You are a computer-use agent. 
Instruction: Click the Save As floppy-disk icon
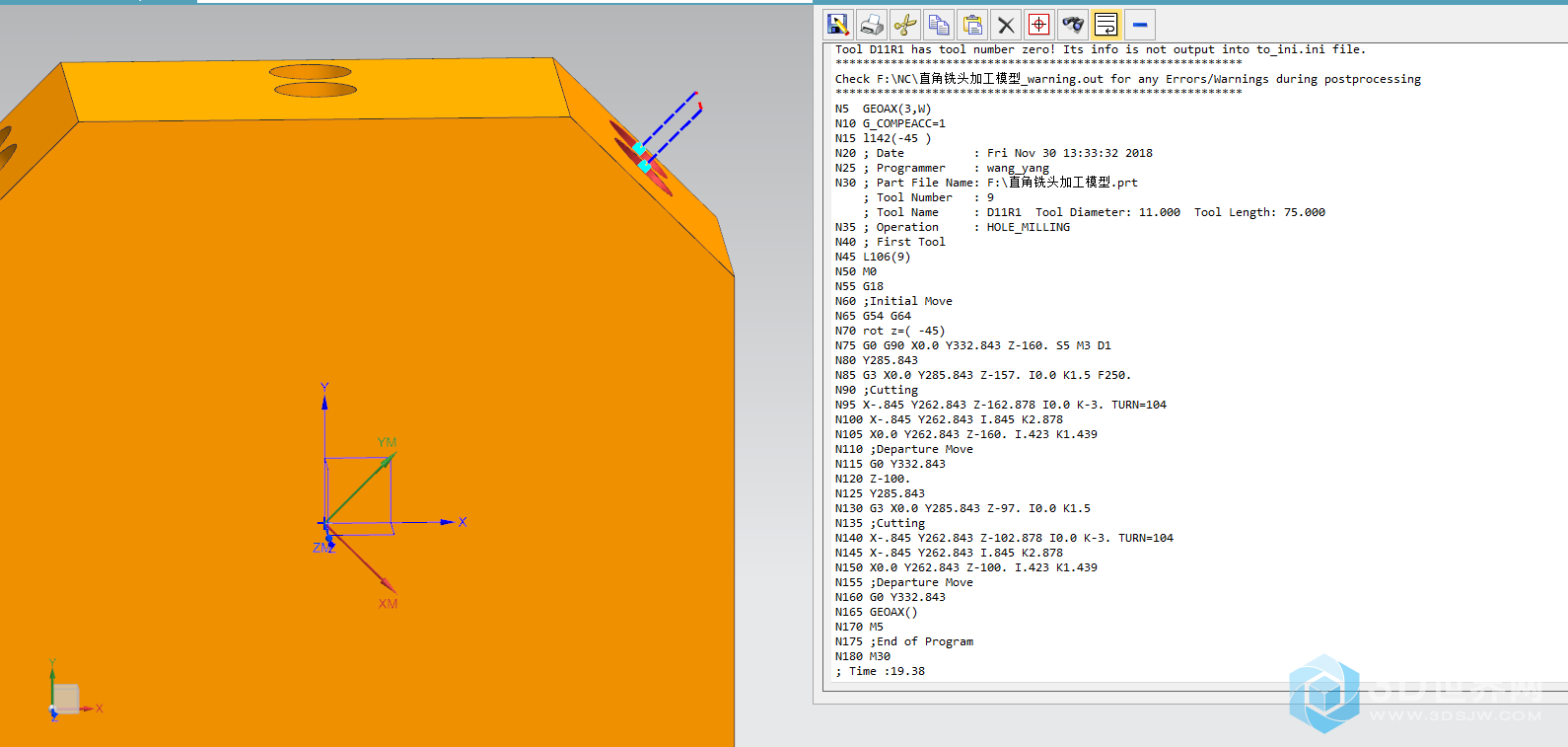[838, 25]
